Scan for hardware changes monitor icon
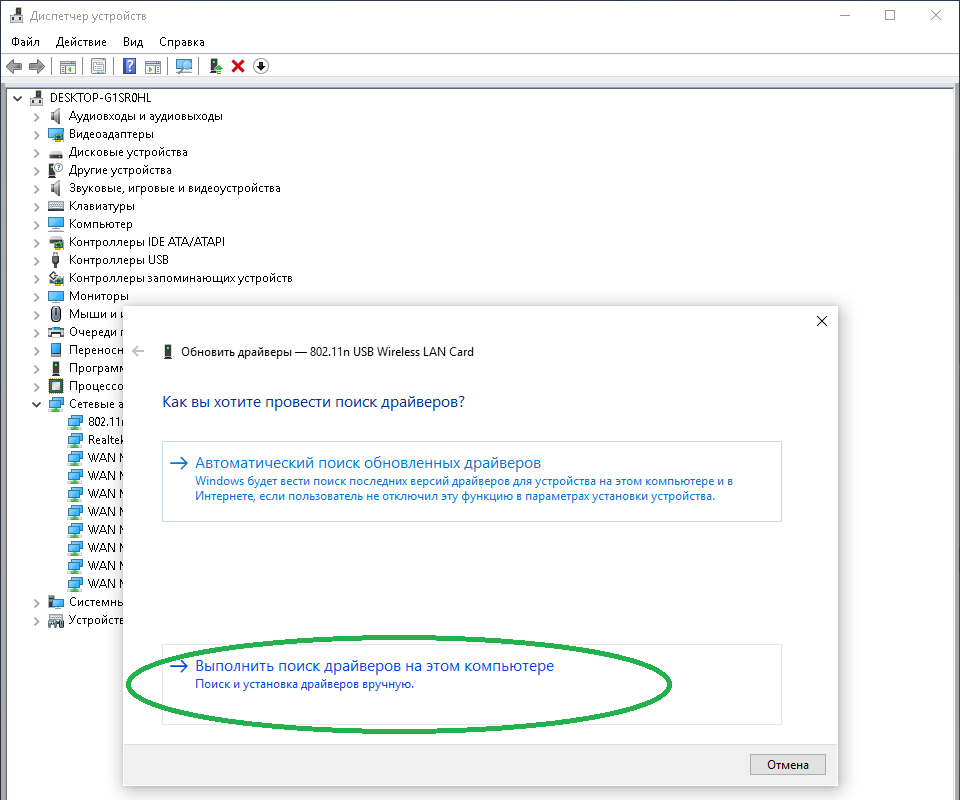The width and height of the screenshot is (960, 800). [x=184, y=66]
